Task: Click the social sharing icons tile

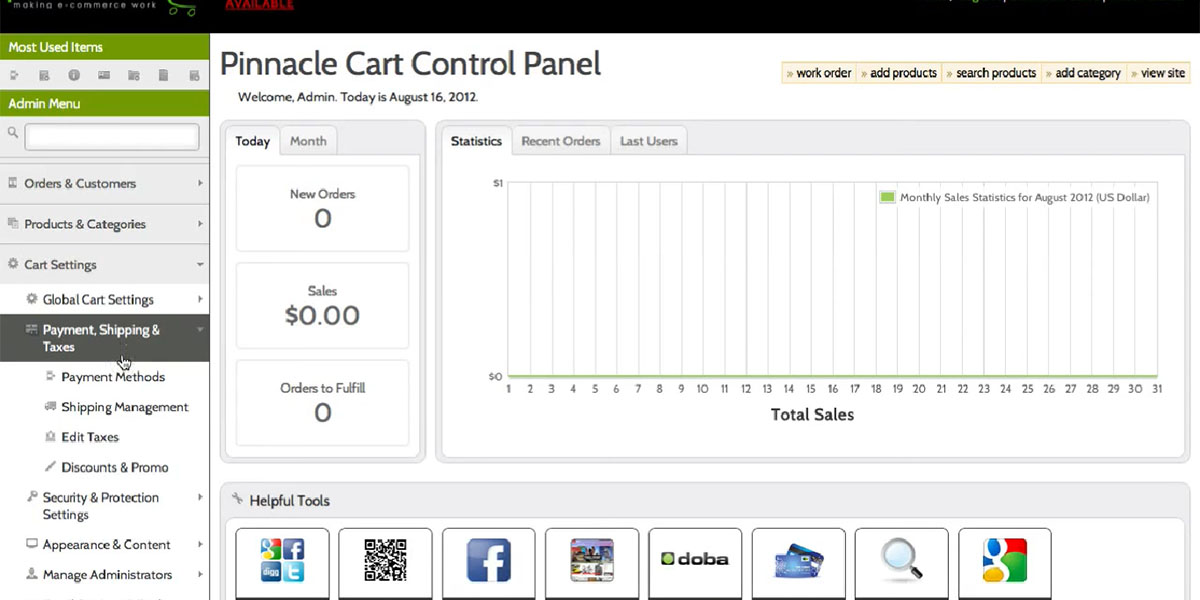Action: 282,562
